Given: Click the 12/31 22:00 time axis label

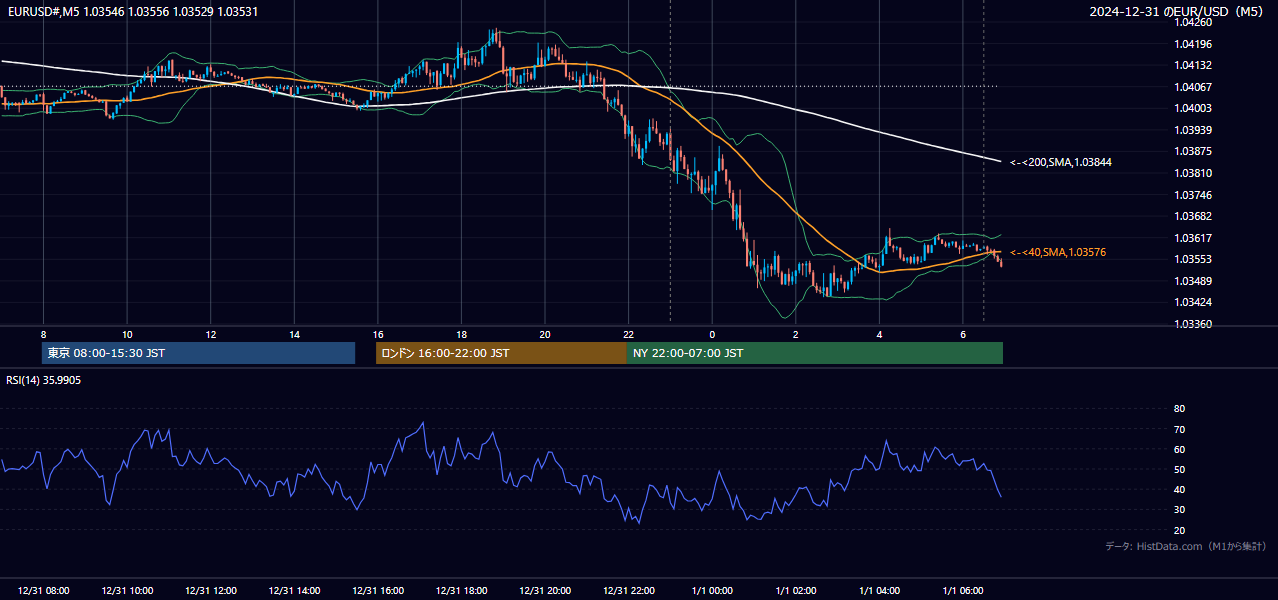Looking at the screenshot, I should coord(629,591).
